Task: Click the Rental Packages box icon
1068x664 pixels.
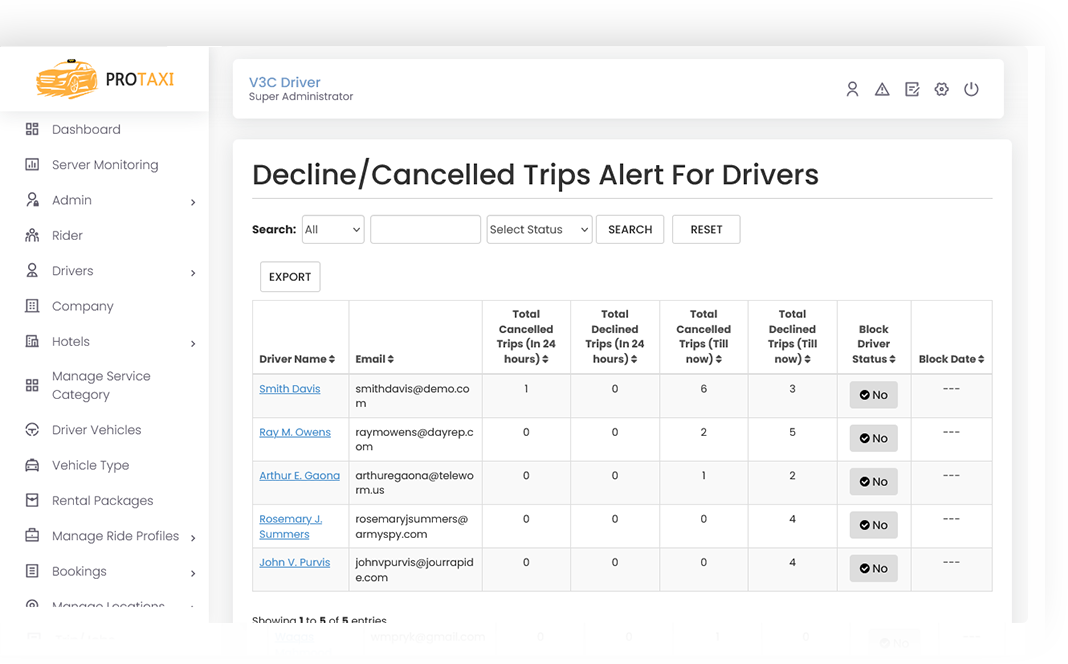Action: [32, 501]
